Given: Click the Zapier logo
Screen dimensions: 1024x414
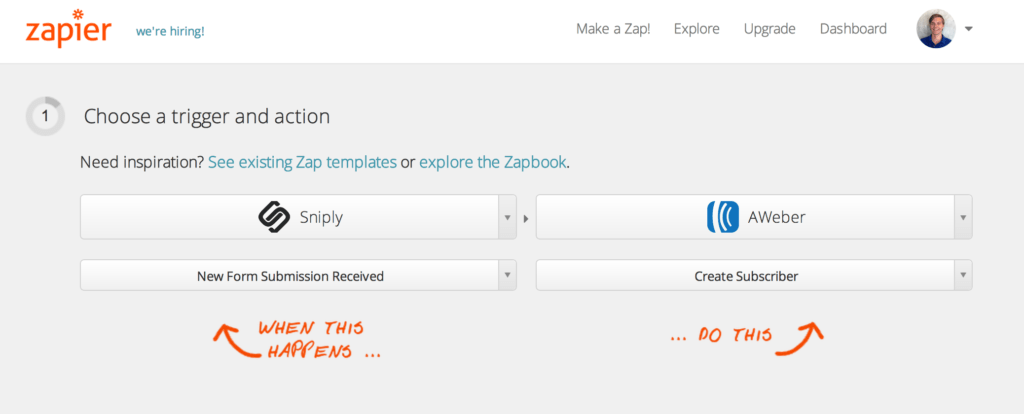Looking at the screenshot, I should pos(68,30).
